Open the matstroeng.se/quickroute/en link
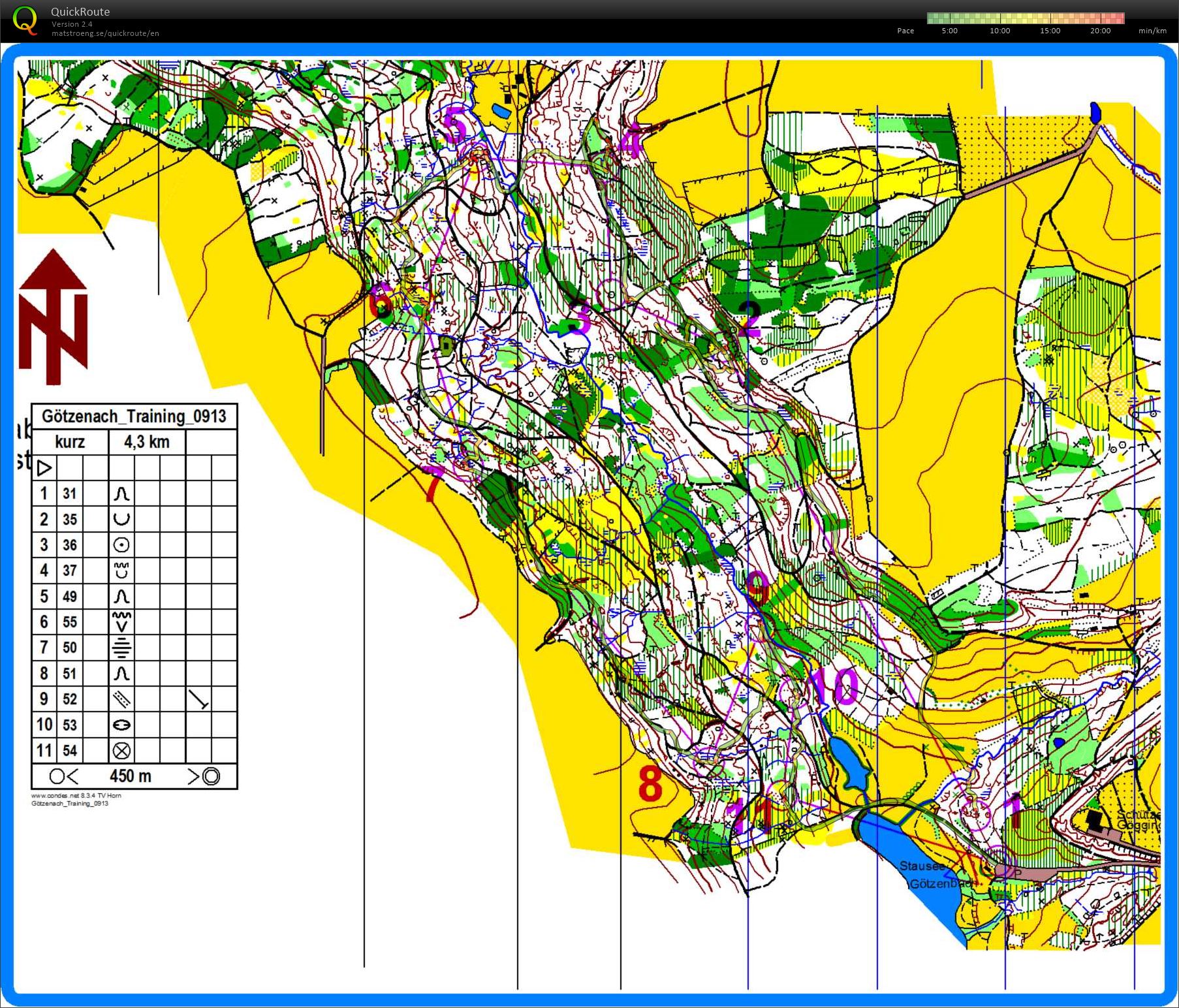The image size is (1179, 1008). [x=105, y=33]
